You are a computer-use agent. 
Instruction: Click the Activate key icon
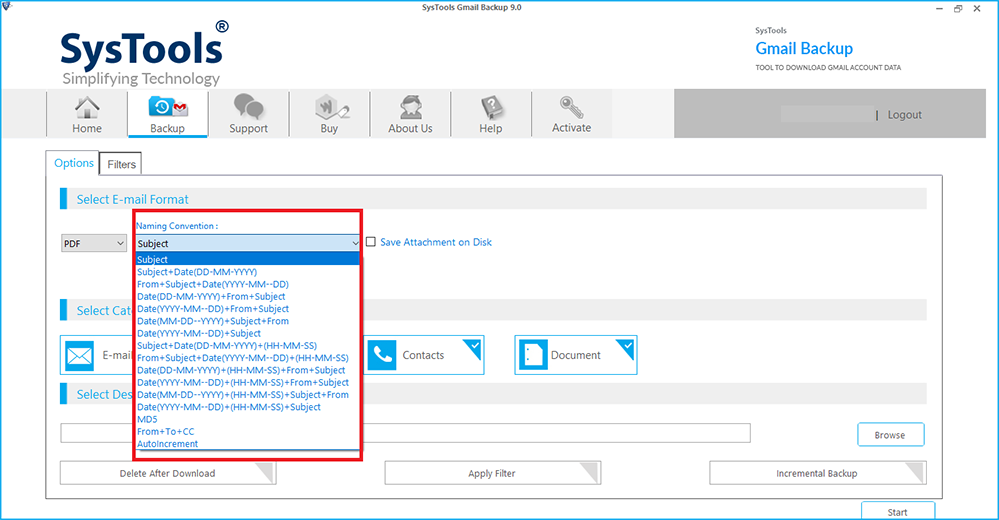pos(571,107)
